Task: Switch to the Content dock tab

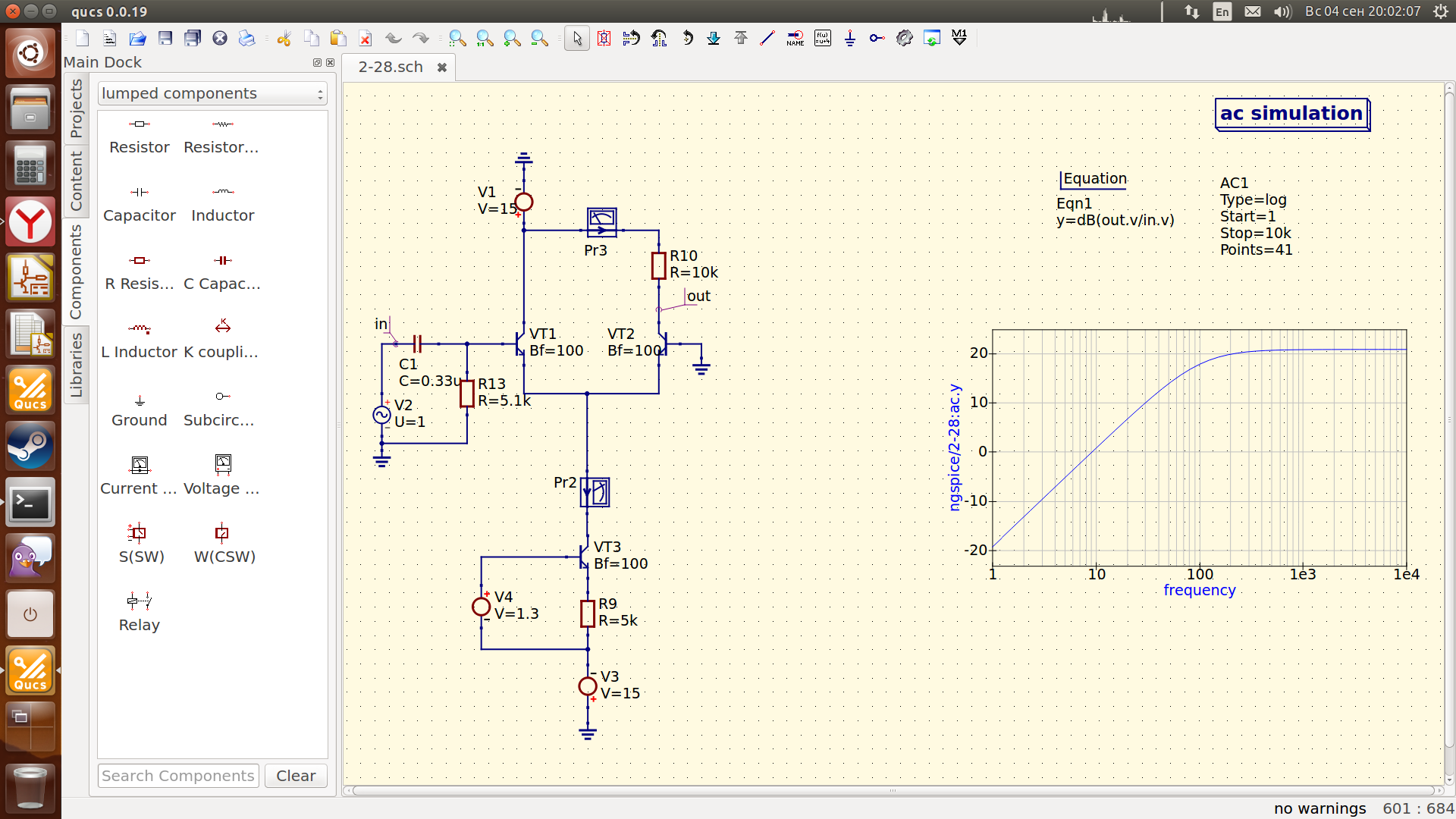Action: coord(76,180)
